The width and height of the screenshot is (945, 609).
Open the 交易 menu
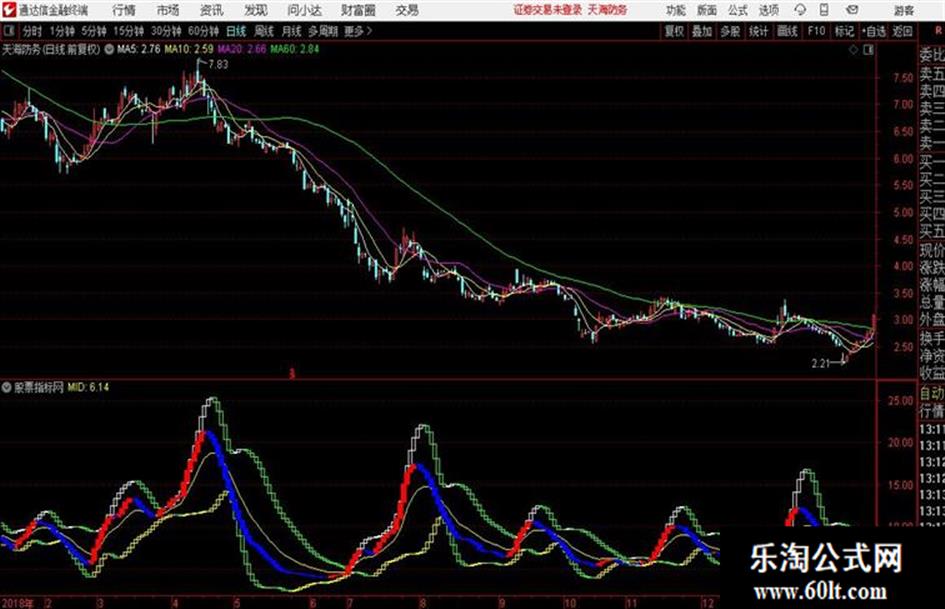[407, 10]
